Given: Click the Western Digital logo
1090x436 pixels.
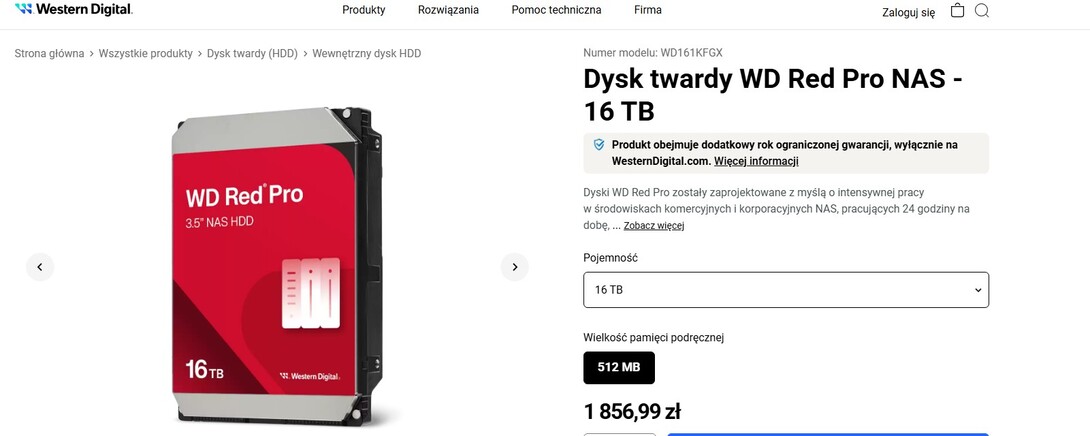Looking at the screenshot, I should coord(74,10).
